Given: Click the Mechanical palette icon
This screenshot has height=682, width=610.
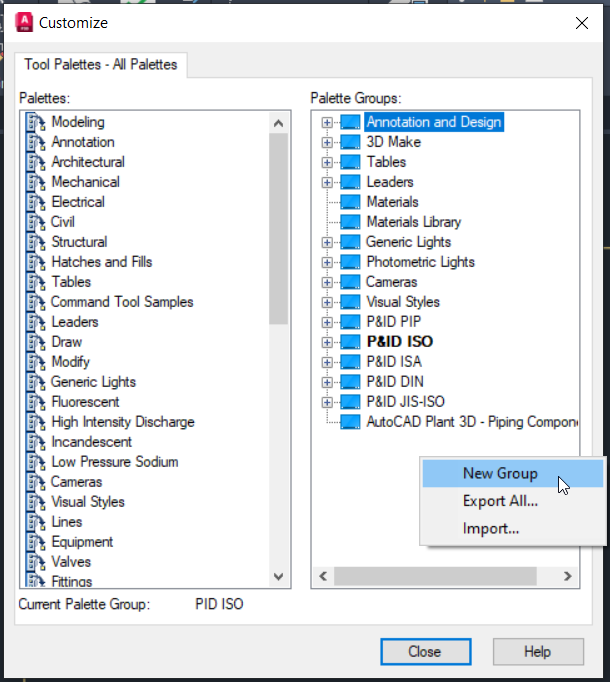Looking at the screenshot, I should click(x=36, y=182).
